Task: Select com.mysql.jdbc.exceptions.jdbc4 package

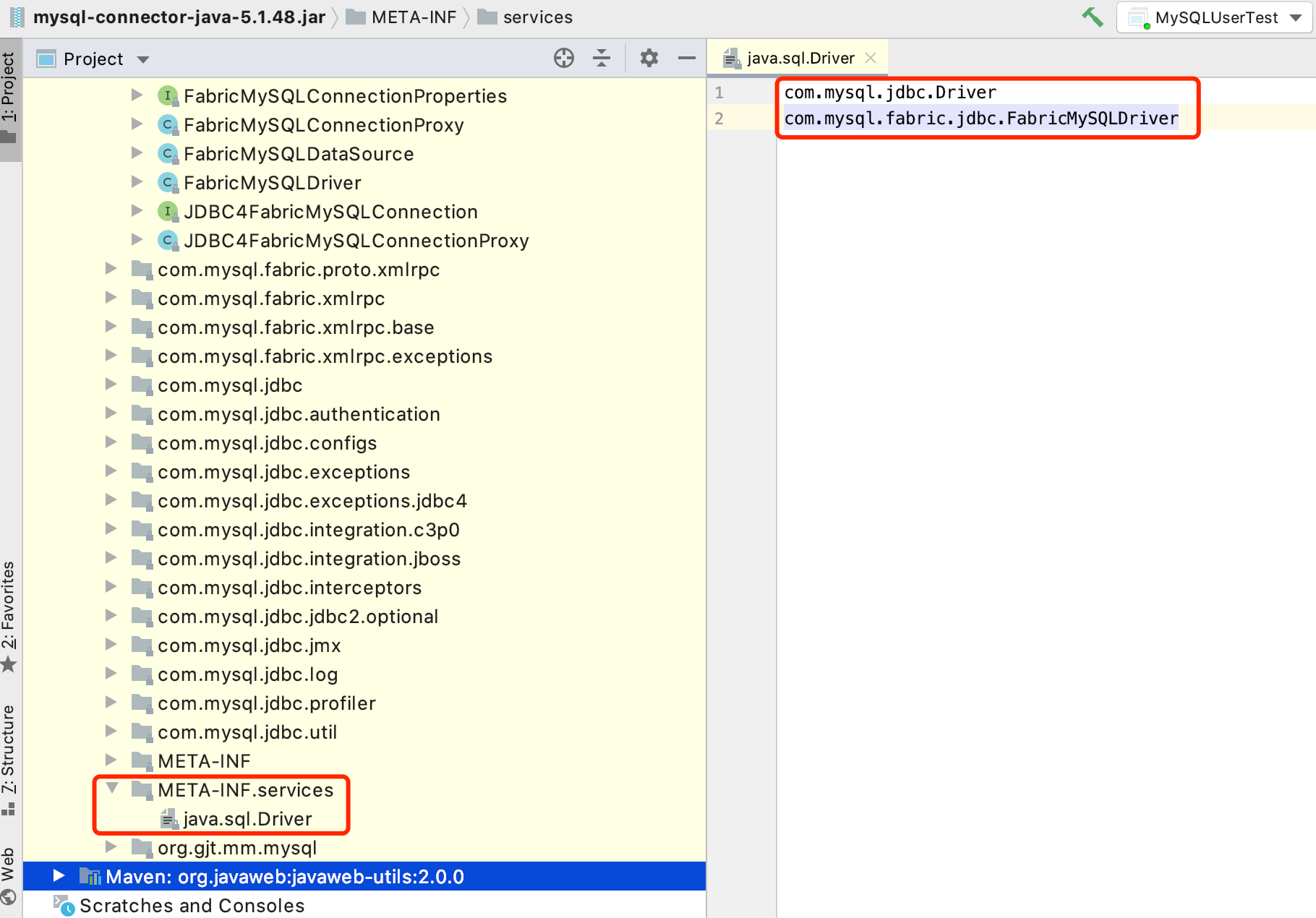Action: pos(312,501)
